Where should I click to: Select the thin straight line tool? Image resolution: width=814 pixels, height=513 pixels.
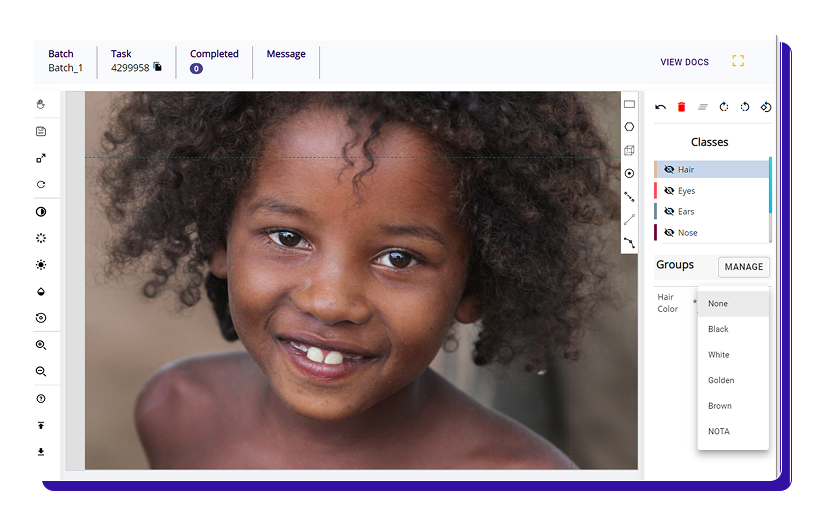[629, 220]
